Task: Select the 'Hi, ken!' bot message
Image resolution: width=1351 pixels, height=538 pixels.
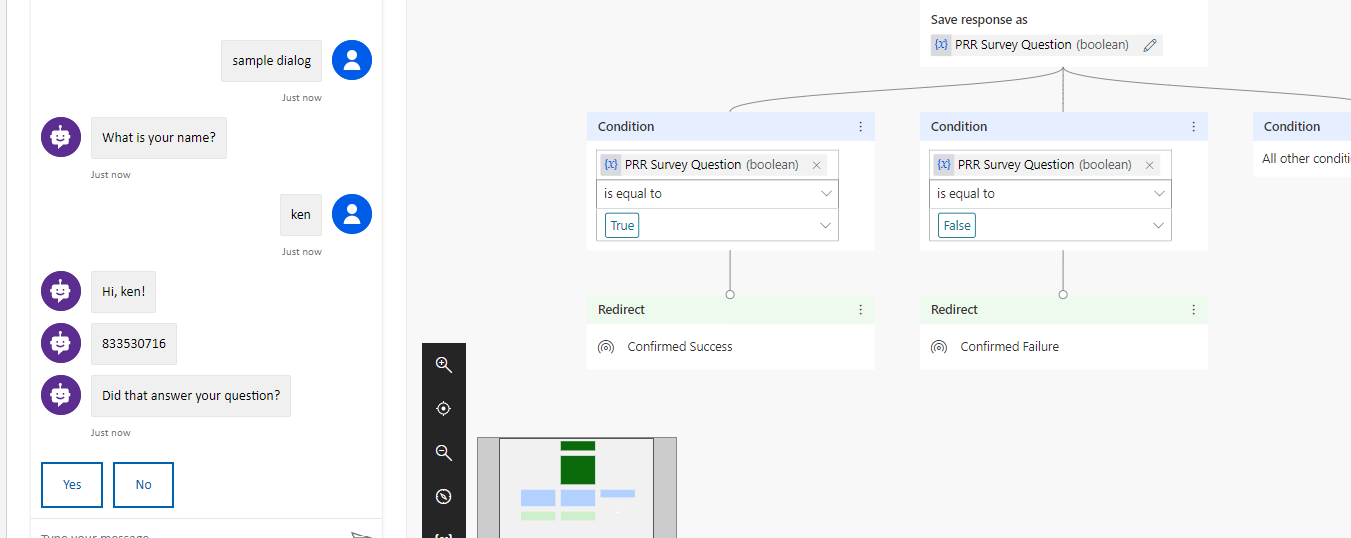Action: (124, 292)
